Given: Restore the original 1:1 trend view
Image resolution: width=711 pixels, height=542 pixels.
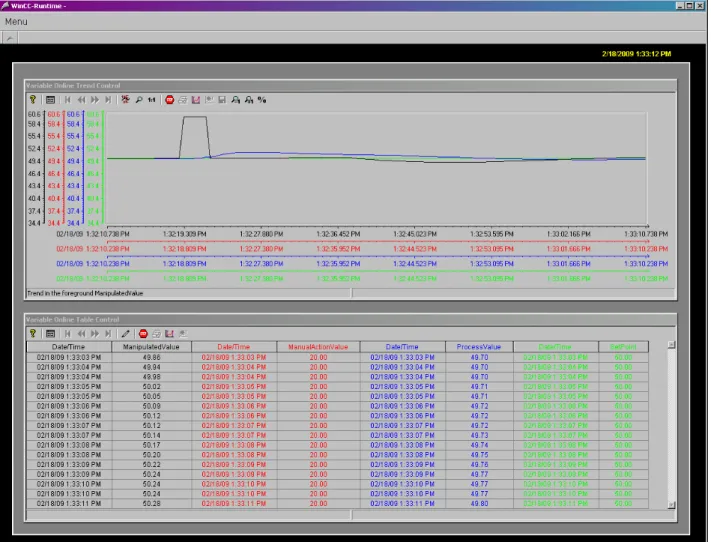Looking at the screenshot, I should point(151,100).
